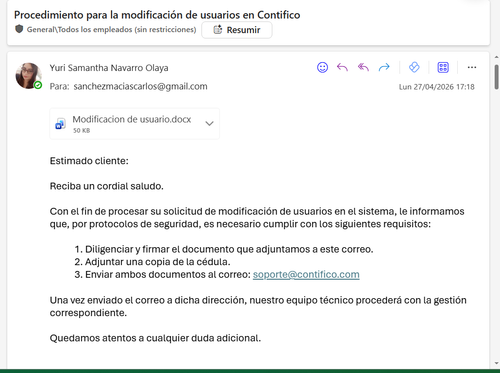The width and height of the screenshot is (500, 373).
Task: Click the Word document file icon
Action: coord(60,124)
